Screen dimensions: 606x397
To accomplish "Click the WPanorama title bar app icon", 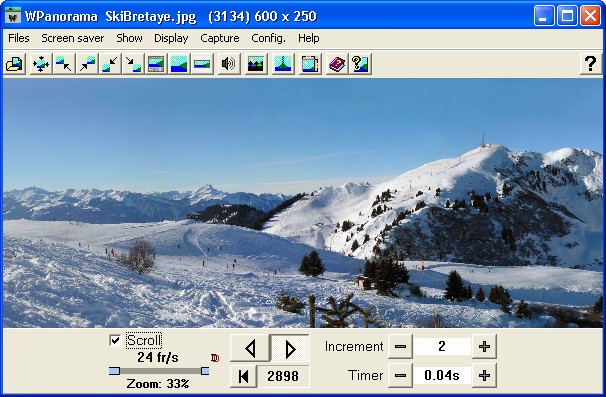I will point(13,15).
